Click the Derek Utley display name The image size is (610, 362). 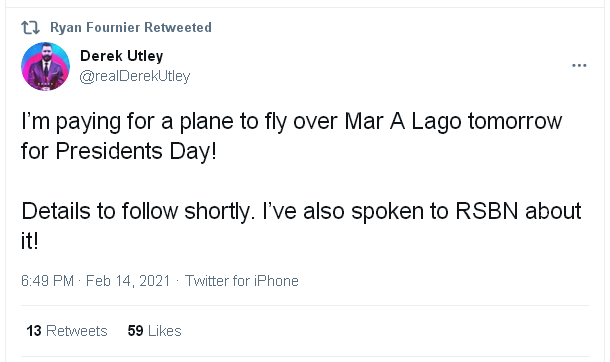(121, 56)
